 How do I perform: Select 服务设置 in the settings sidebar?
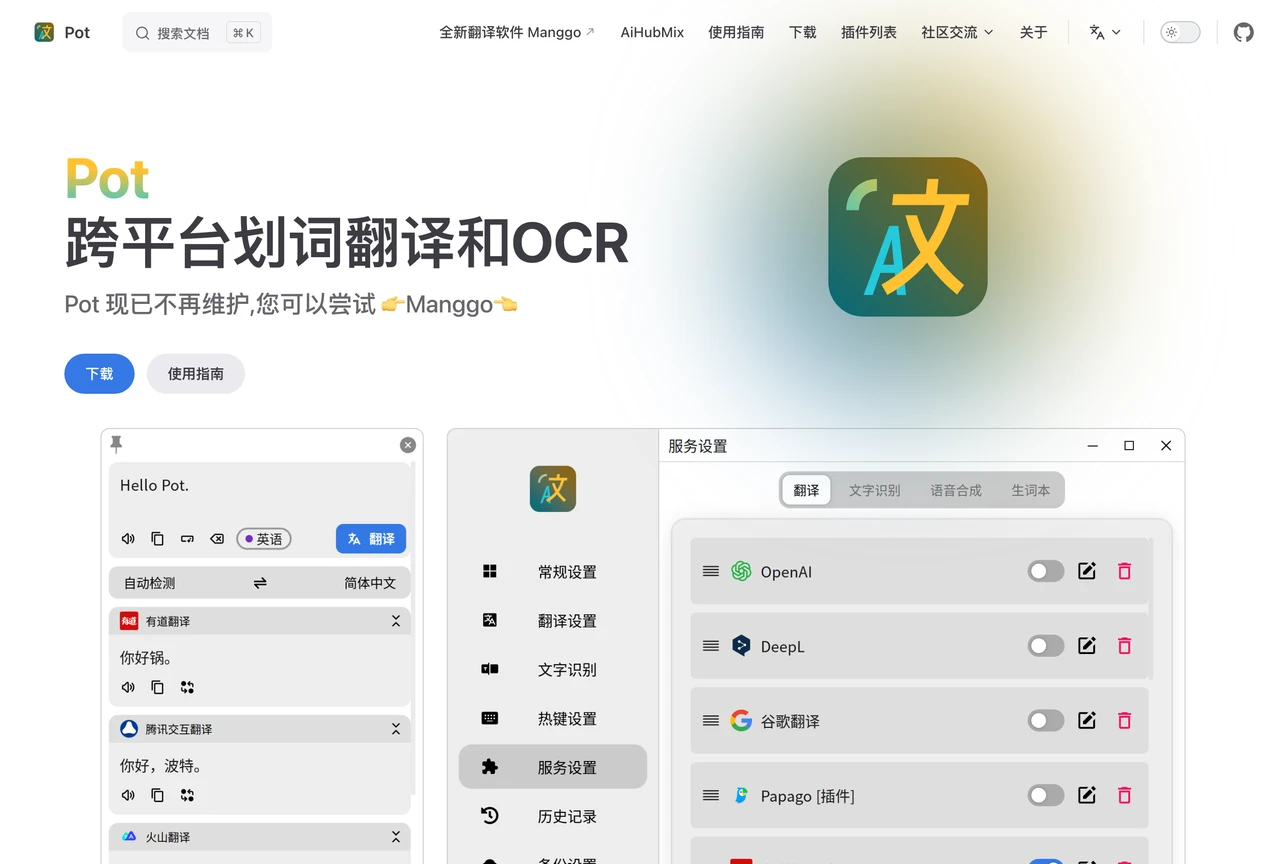pyautogui.click(x=553, y=767)
